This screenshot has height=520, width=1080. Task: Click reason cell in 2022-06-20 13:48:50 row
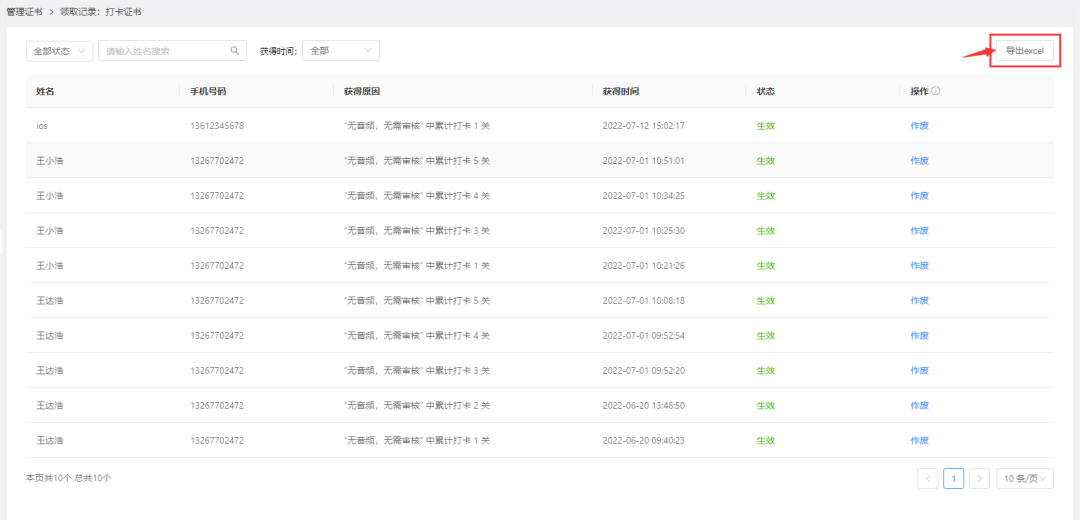tap(417, 405)
